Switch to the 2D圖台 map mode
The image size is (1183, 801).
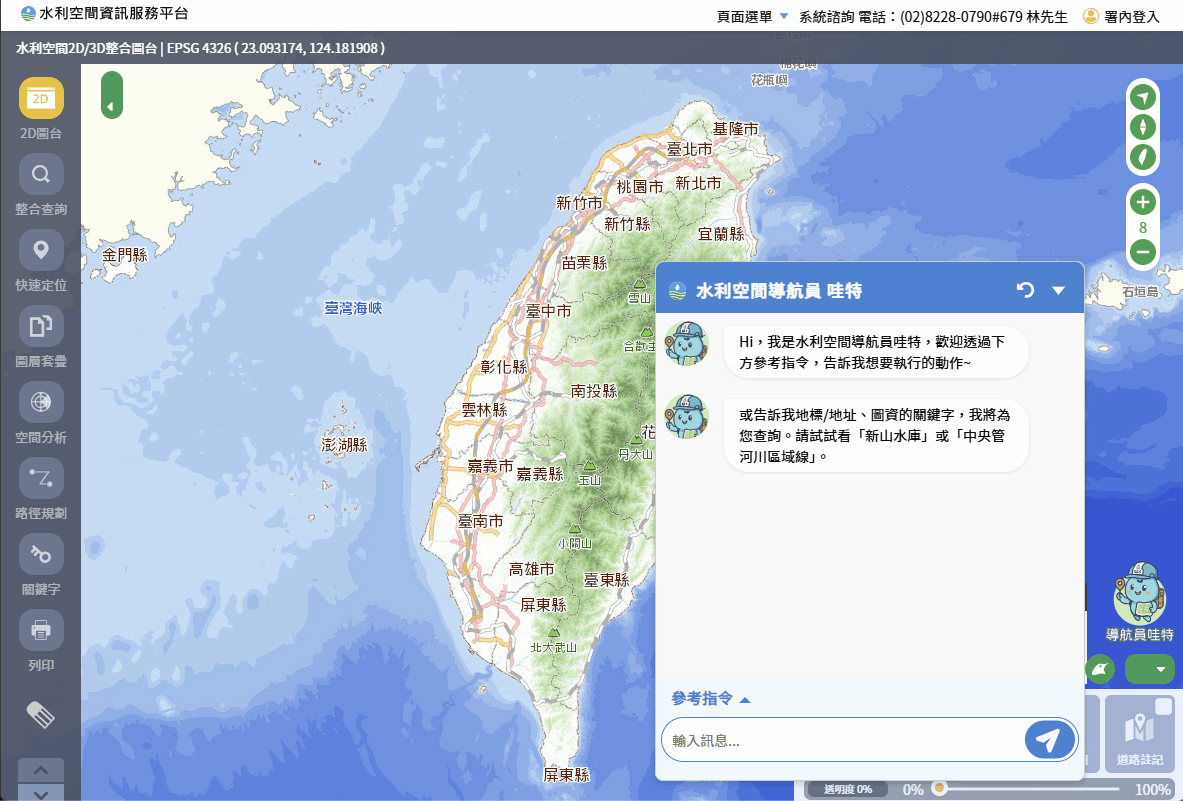click(41, 99)
